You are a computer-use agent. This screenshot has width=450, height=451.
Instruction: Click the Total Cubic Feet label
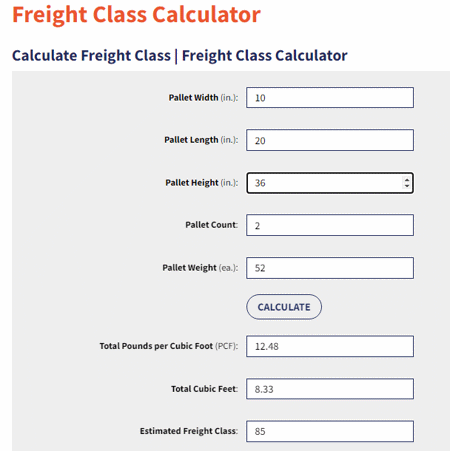pyautogui.click(x=205, y=389)
